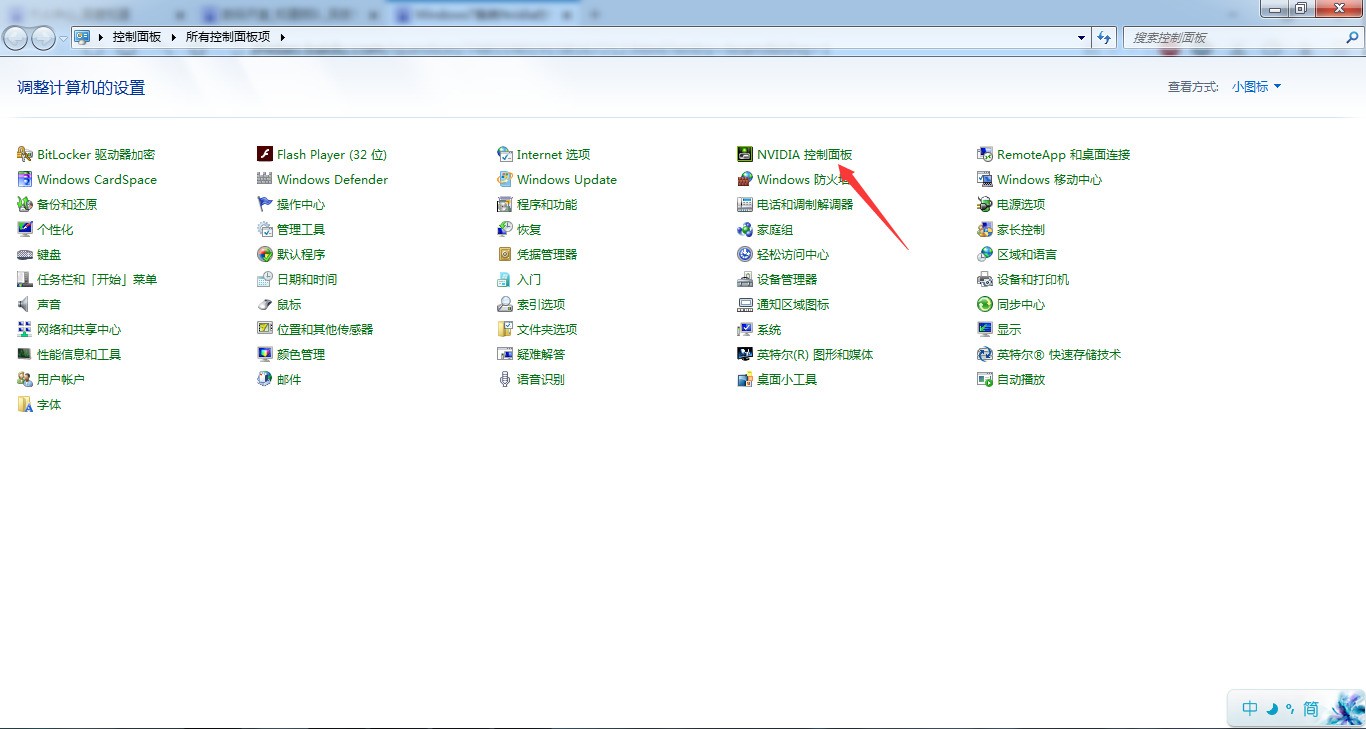The image size is (1366, 729).
Task: Click the 疑难解答 link
Action: point(541,354)
